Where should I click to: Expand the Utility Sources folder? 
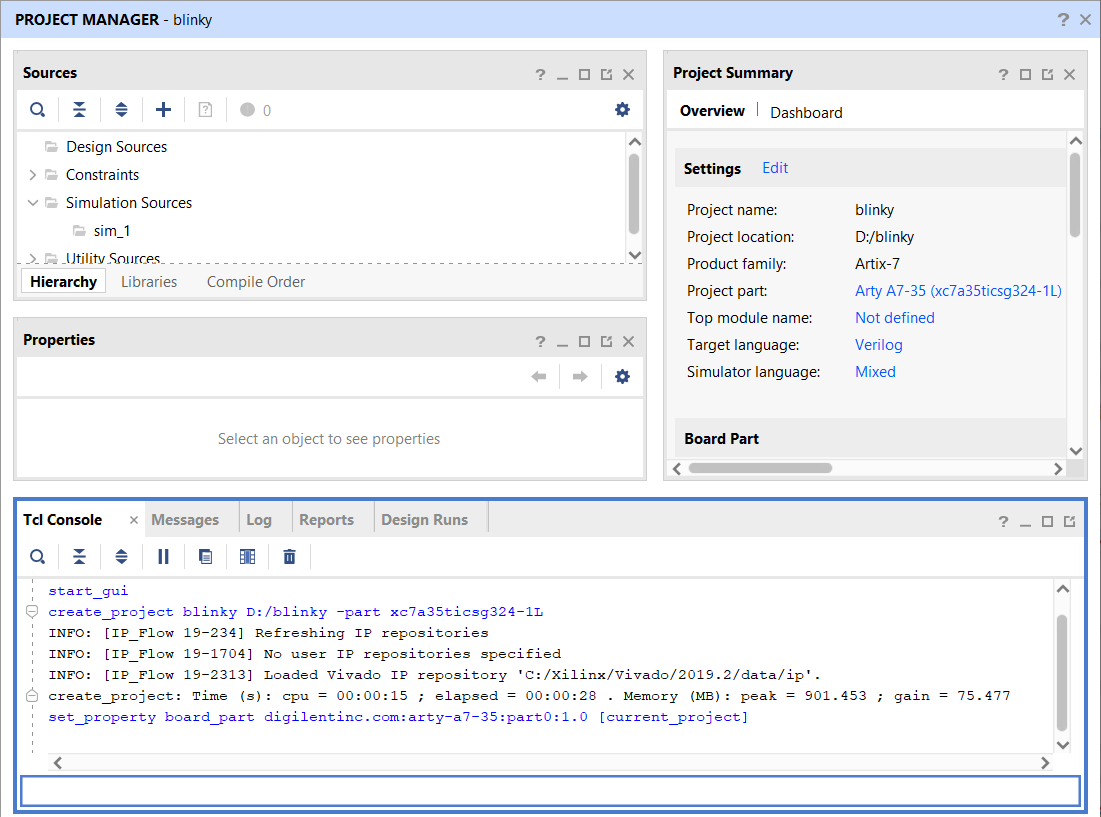[x=32, y=258]
